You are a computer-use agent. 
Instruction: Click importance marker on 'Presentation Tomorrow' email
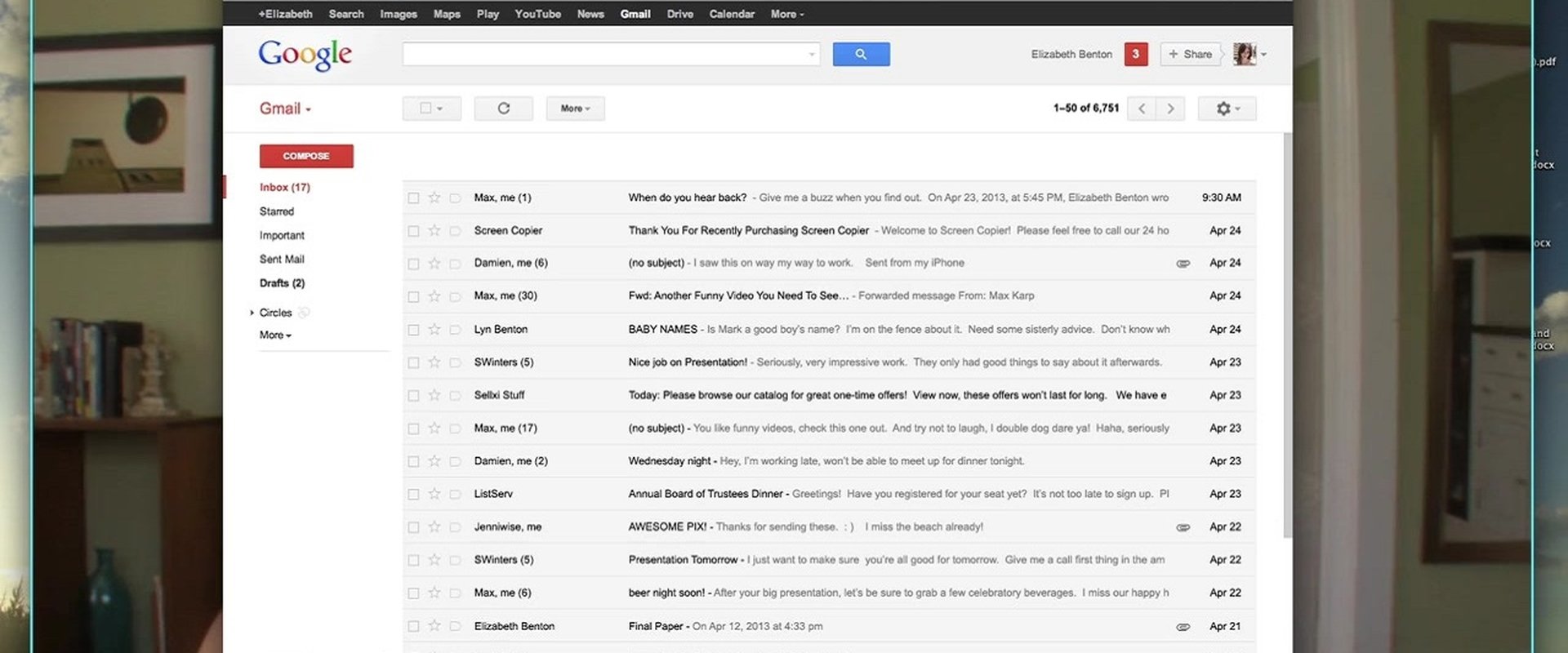[456, 560]
